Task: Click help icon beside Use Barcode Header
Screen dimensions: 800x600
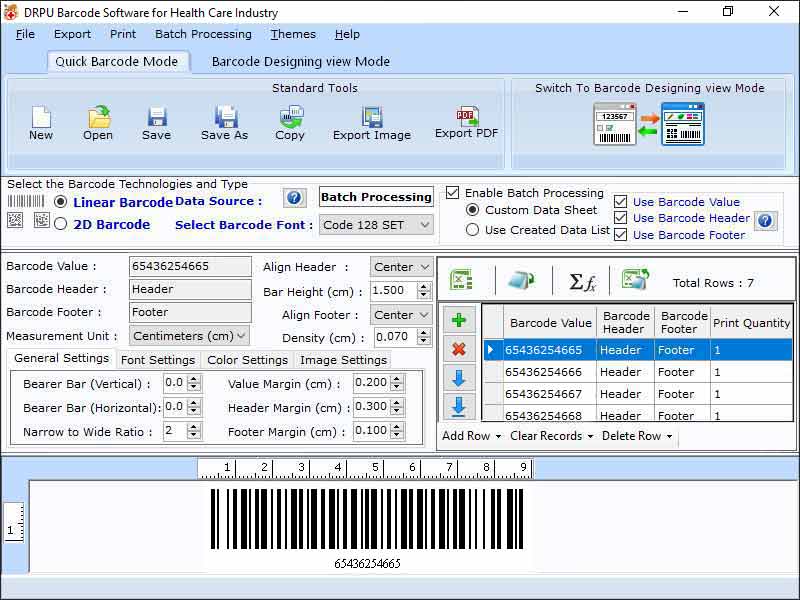Action: [x=765, y=220]
